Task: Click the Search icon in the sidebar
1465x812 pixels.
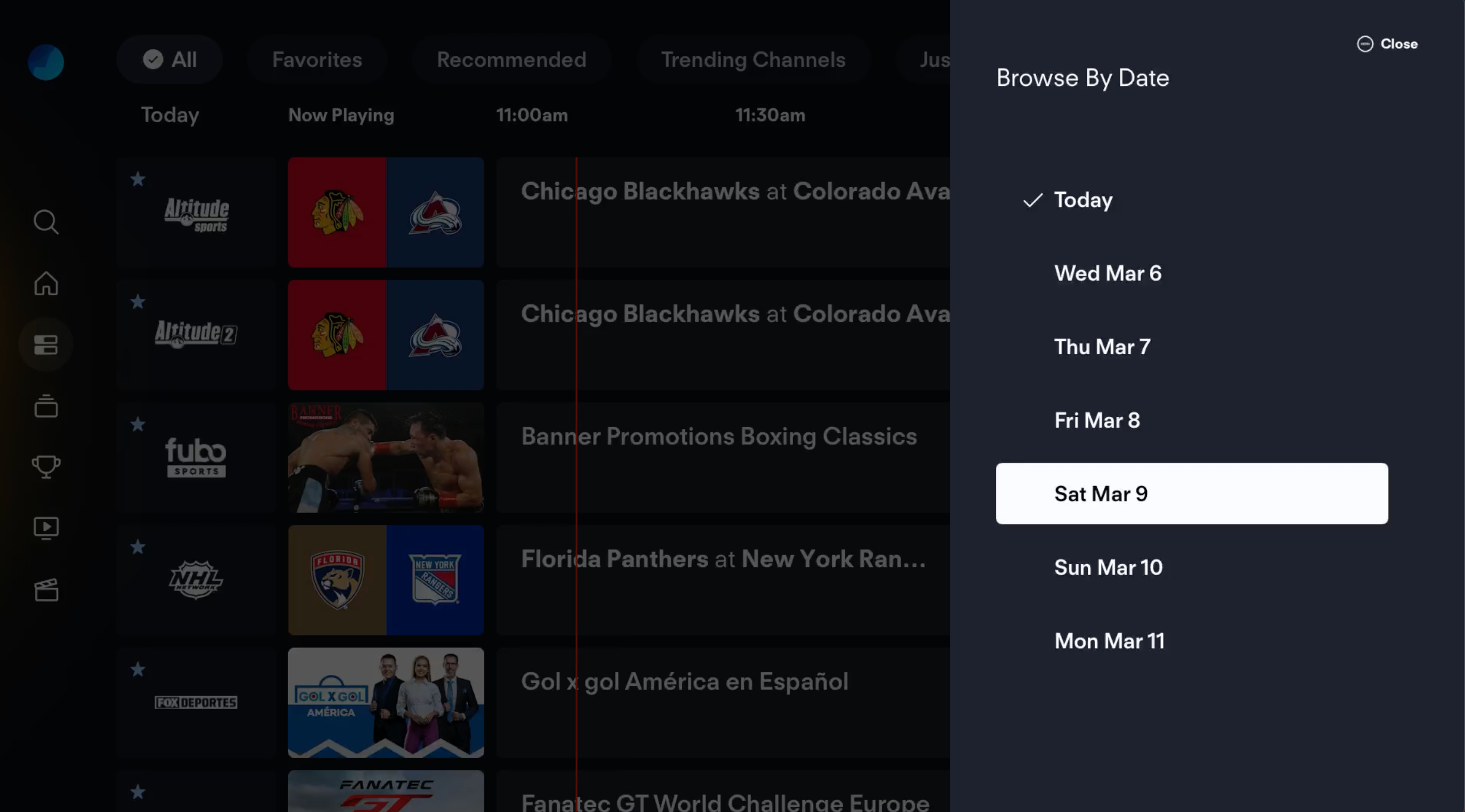Action: [46, 222]
